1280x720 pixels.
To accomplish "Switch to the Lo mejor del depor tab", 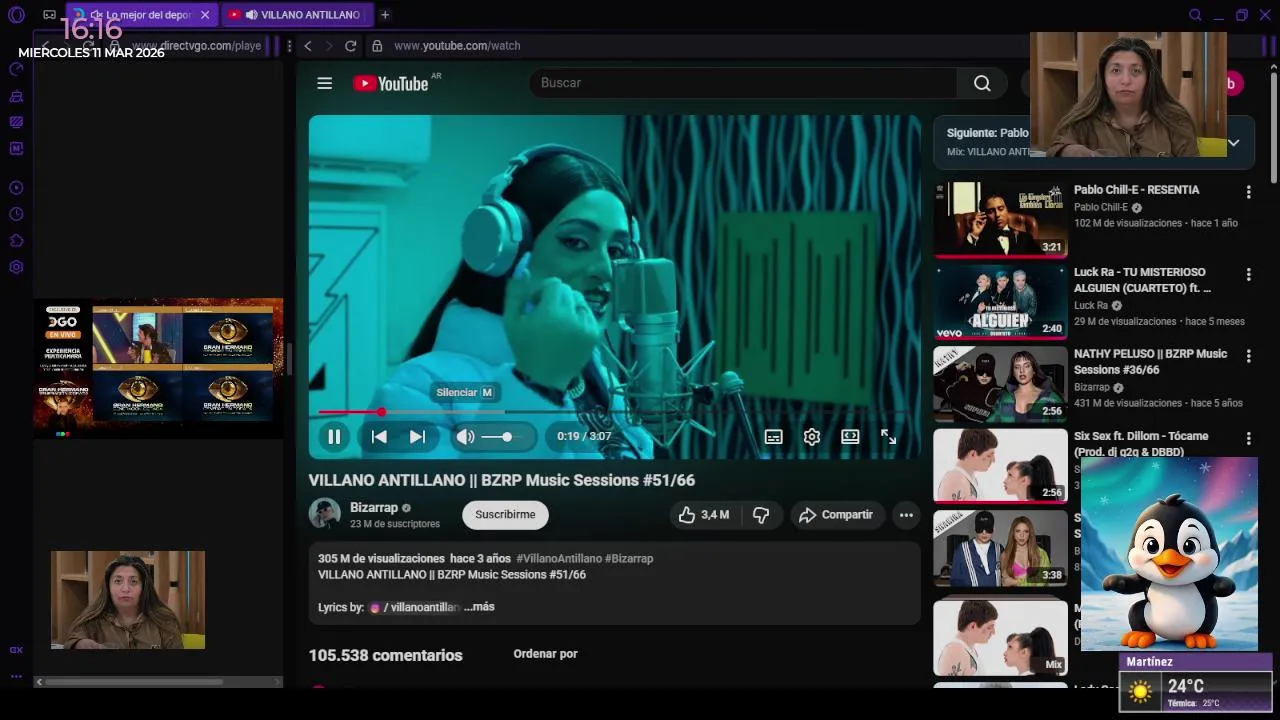I will tap(140, 15).
